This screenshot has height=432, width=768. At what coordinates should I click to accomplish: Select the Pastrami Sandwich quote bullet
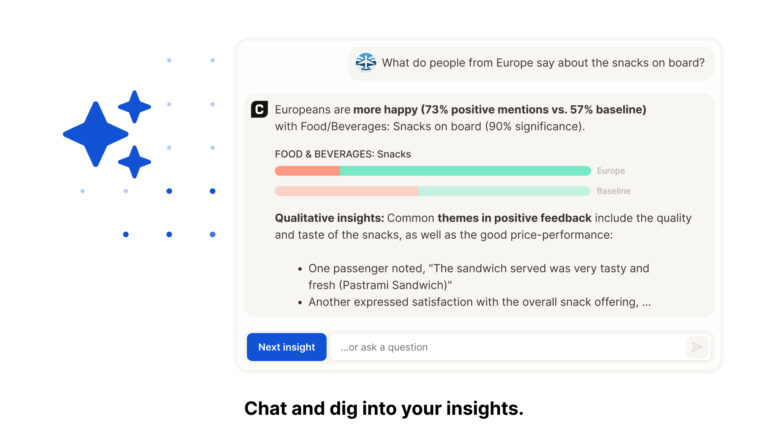tap(478, 276)
